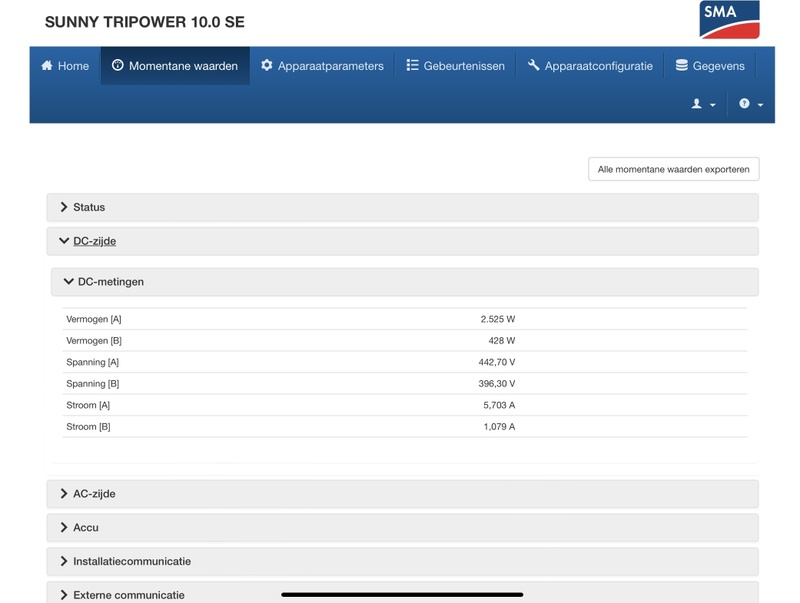Expand the AC-zijde section
Viewport: 800px width, 603px height.
(403, 494)
